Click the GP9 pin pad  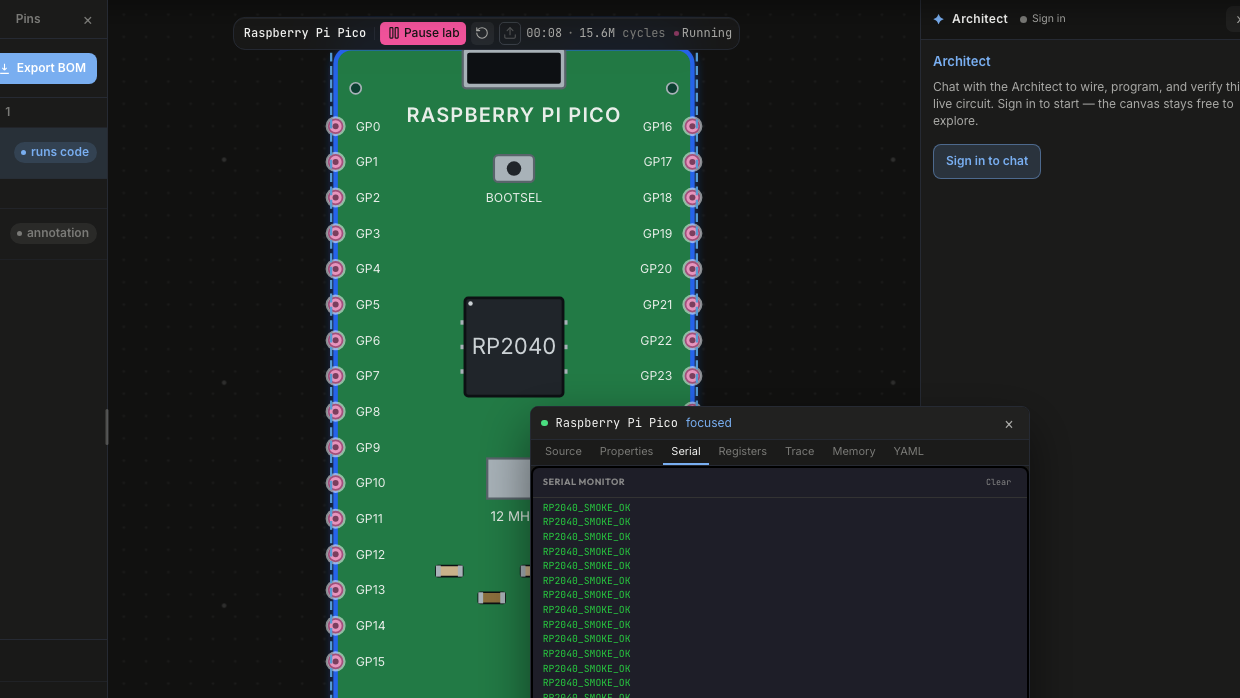coord(336,447)
